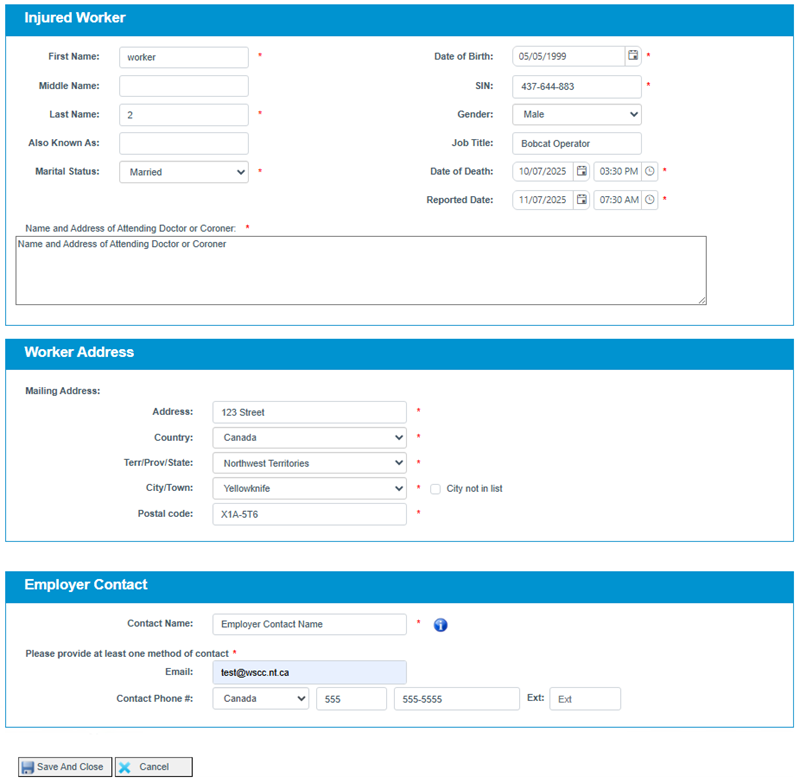Click the Middle Name input field

click(184, 86)
